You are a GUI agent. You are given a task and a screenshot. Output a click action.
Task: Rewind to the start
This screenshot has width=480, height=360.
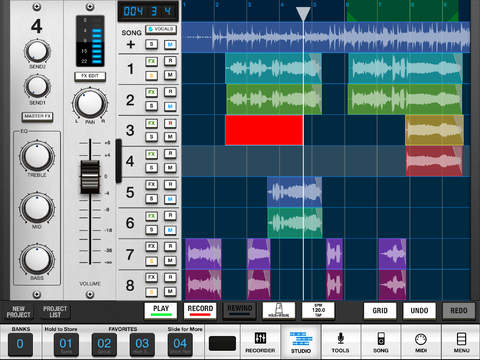click(x=239, y=310)
